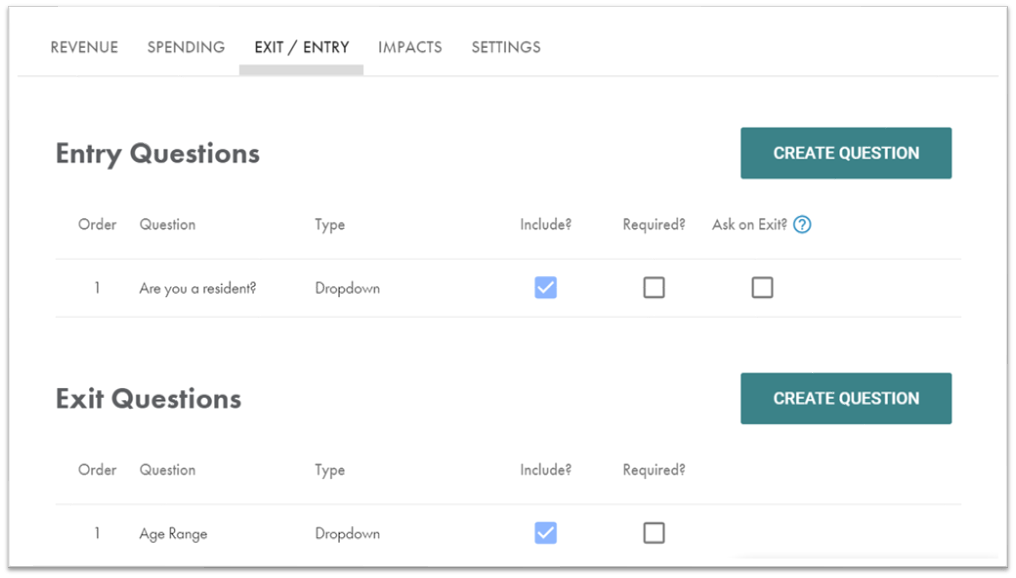Click the Entry Questions heading
1016x578 pixels.
click(x=158, y=154)
